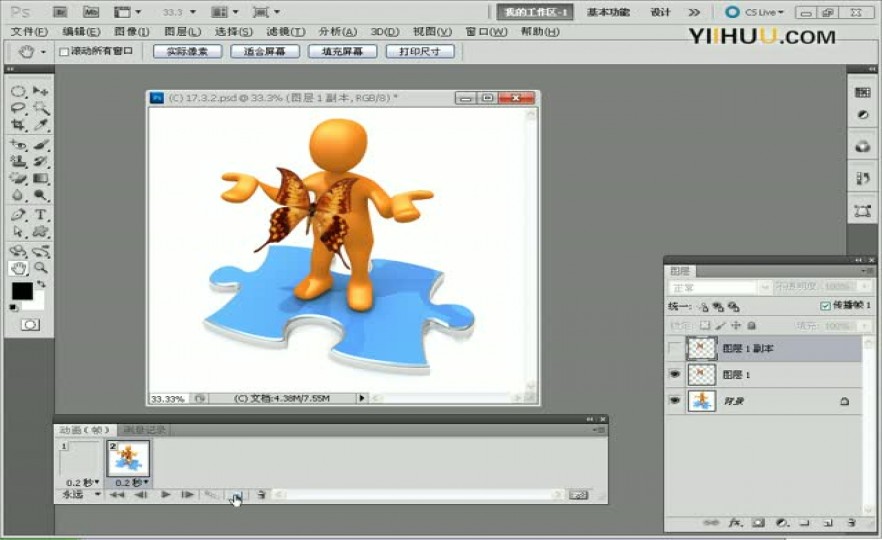882x540 pixels.
Task: Delete layer using trash icon in Layers panel
Action: pos(851,523)
